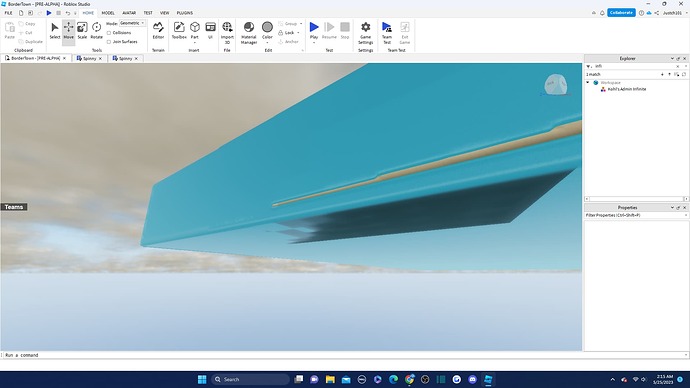Open the Windows Start menu
Screen dimensions: 690x388
point(202,379)
